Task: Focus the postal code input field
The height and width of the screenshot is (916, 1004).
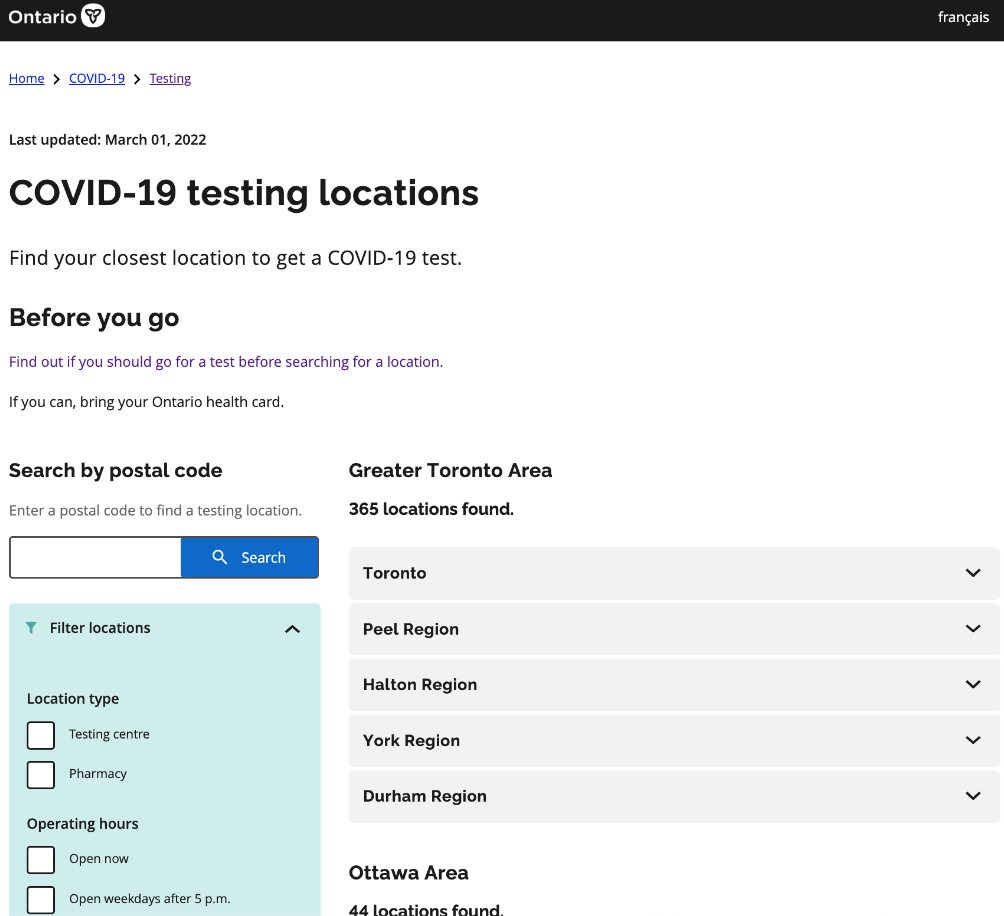Action: [x=95, y=558]
